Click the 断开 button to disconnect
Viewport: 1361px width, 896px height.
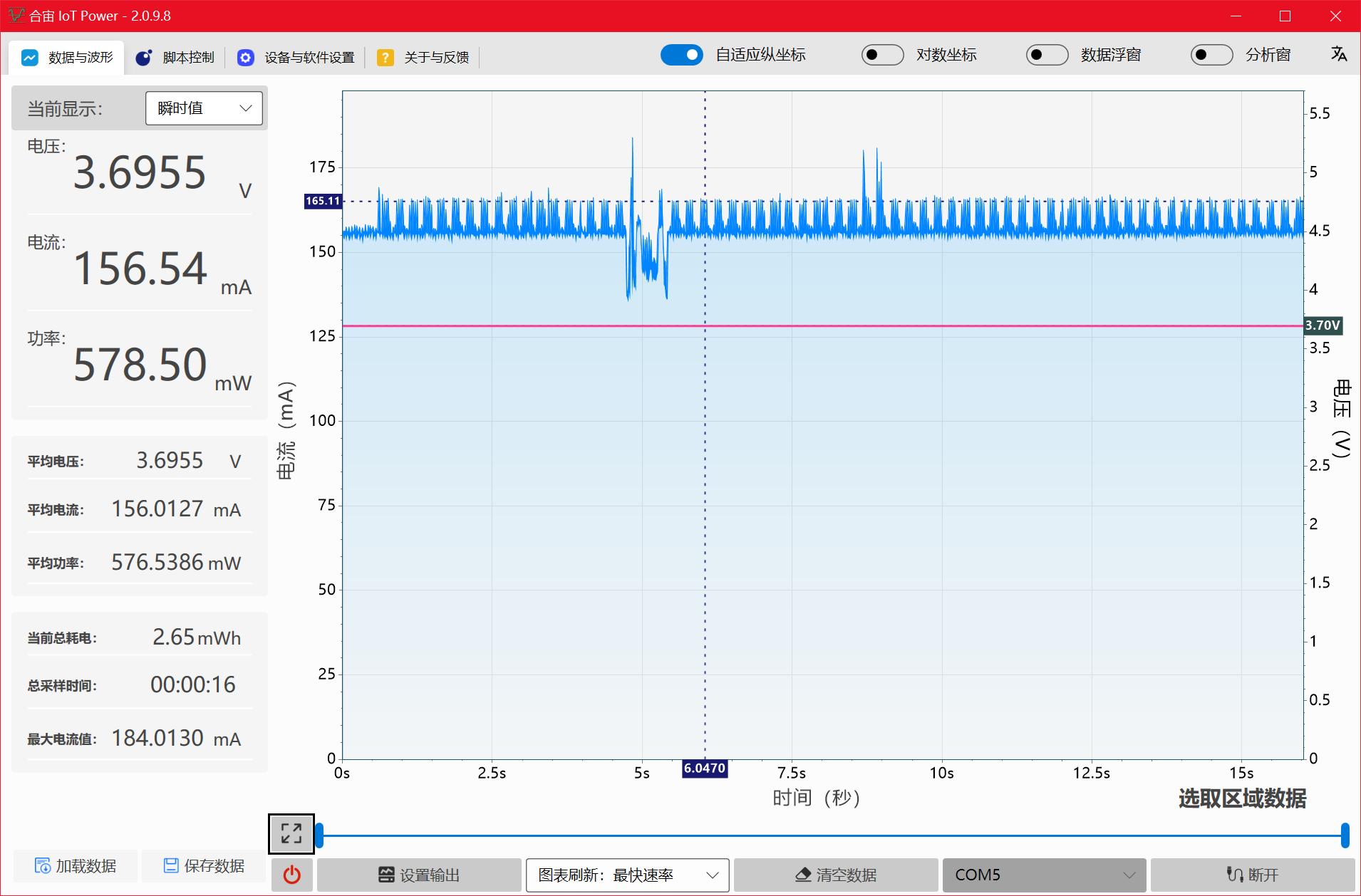click(1251, 875)
